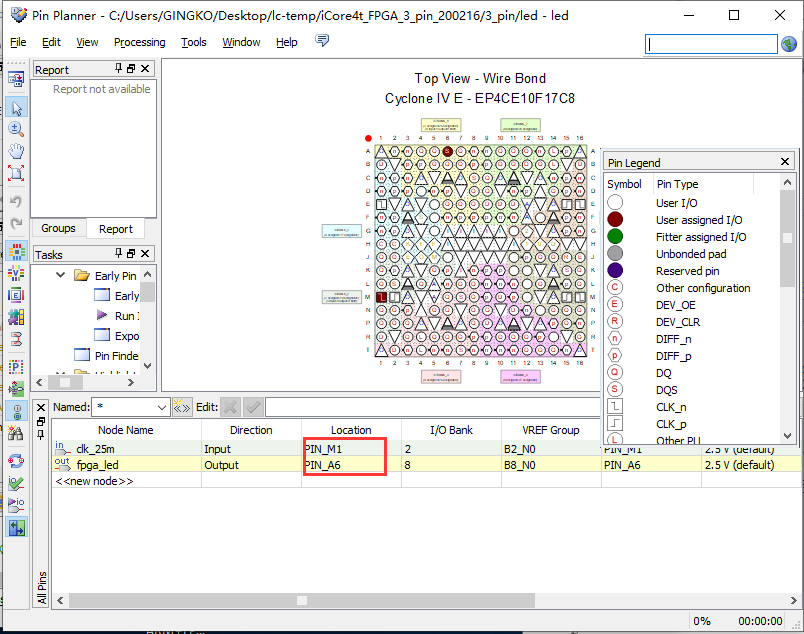The height and width of the screenshot is (634, 804).
Task: Click the fit-in-window tool icon
Action: (x=16, y=173)
